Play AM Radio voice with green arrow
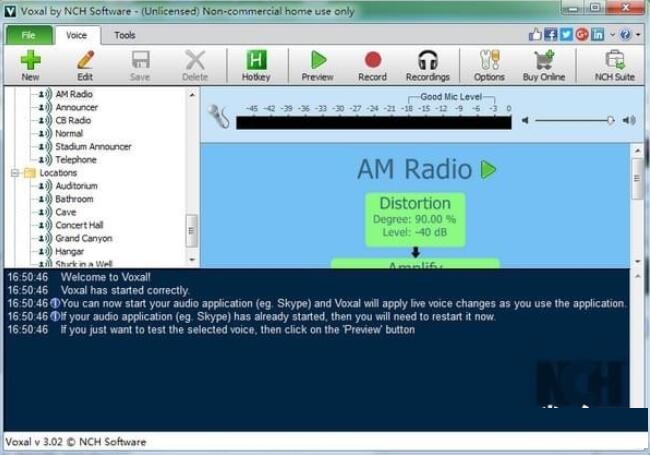 488,170
